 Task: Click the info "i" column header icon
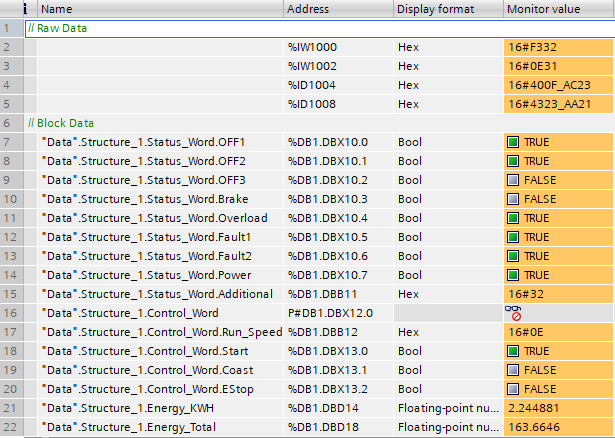pyautogui.click(x=10, y=9)
